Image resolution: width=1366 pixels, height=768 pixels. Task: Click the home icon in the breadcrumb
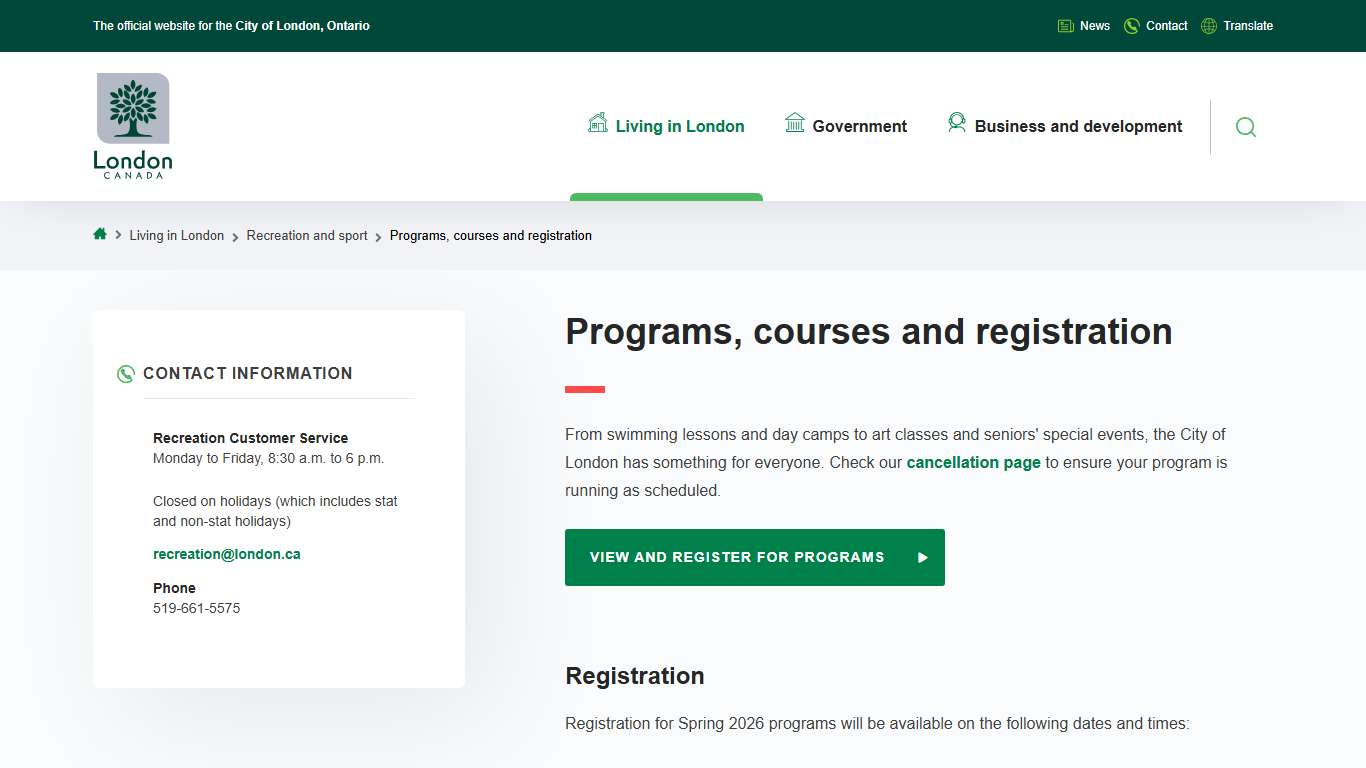pos(99,234)
